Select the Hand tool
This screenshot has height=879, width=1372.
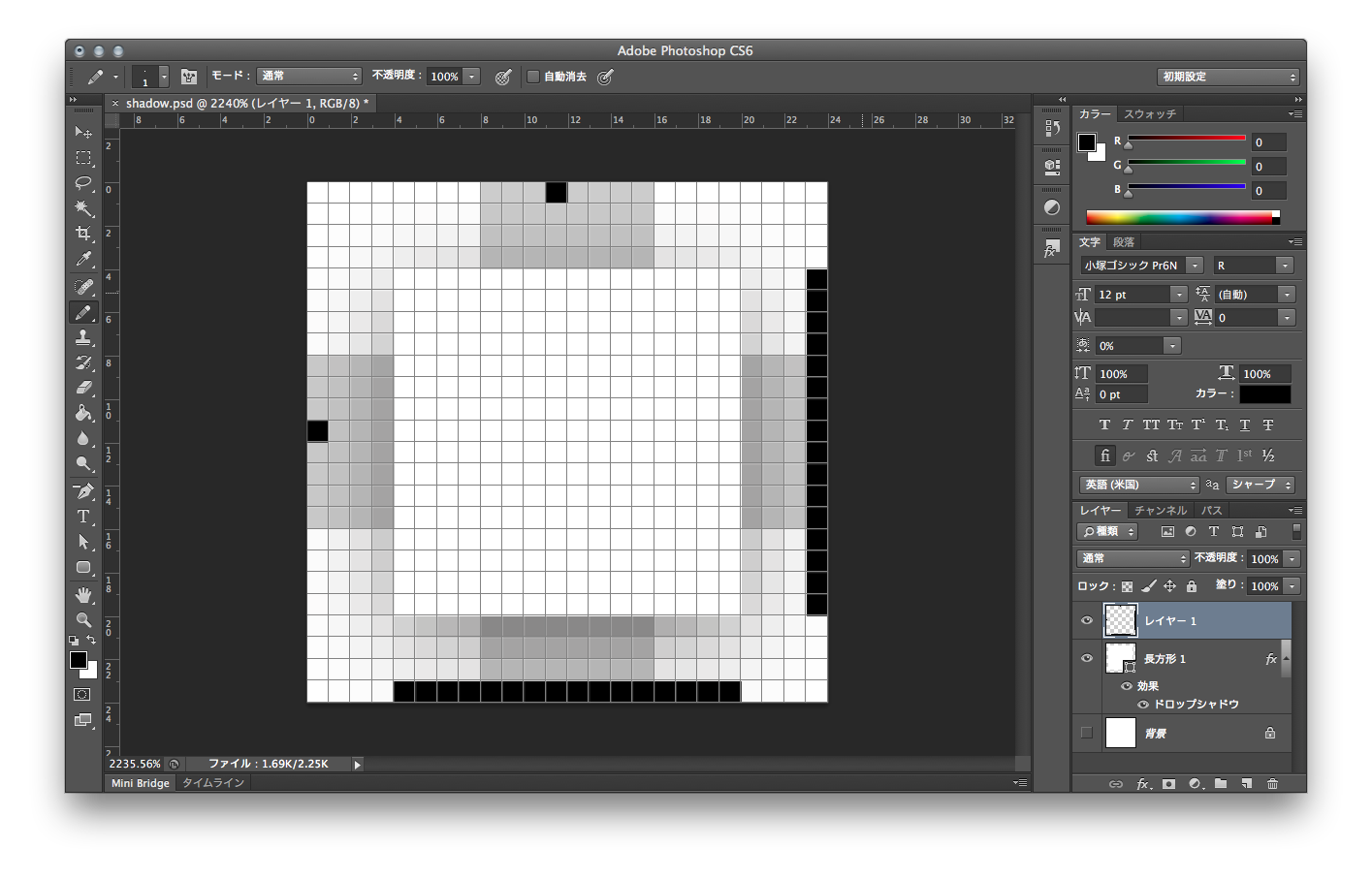coord(83,594)
